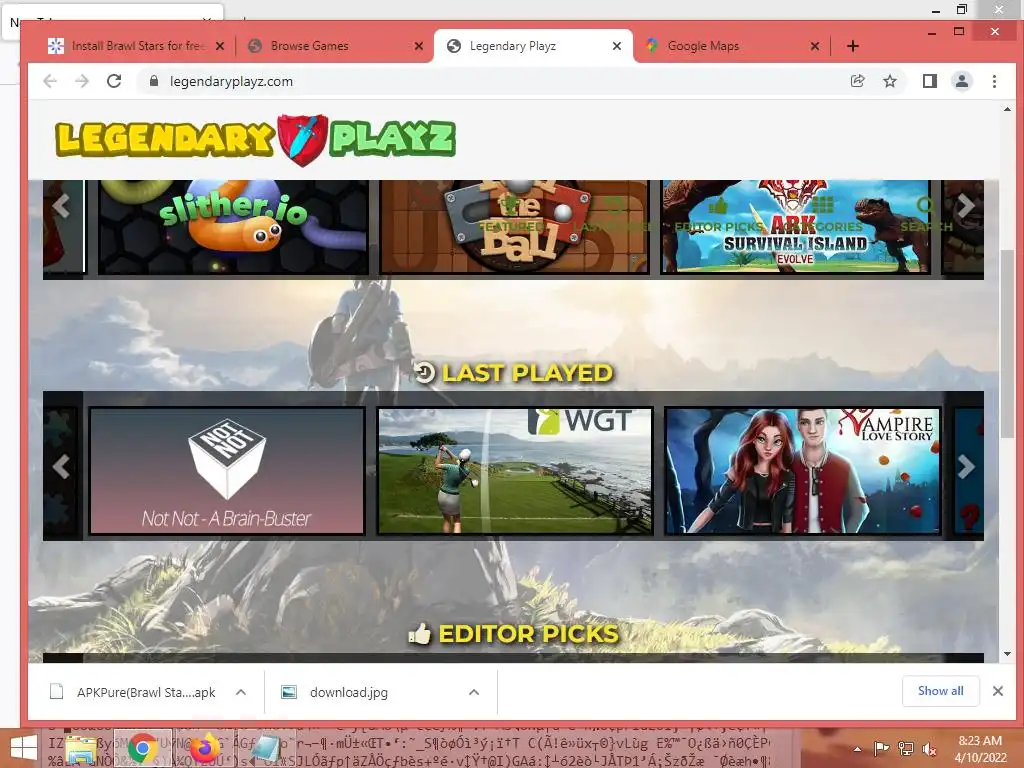Open ARK Survival Island Evolve thumbnail

click(795, 227)
